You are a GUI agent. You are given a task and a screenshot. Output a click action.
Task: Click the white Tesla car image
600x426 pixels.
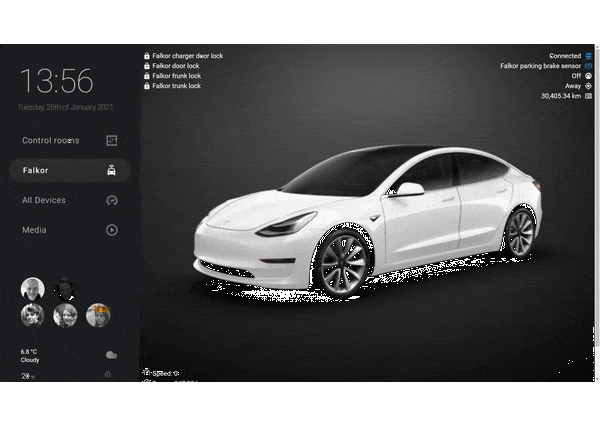point(367,223)
